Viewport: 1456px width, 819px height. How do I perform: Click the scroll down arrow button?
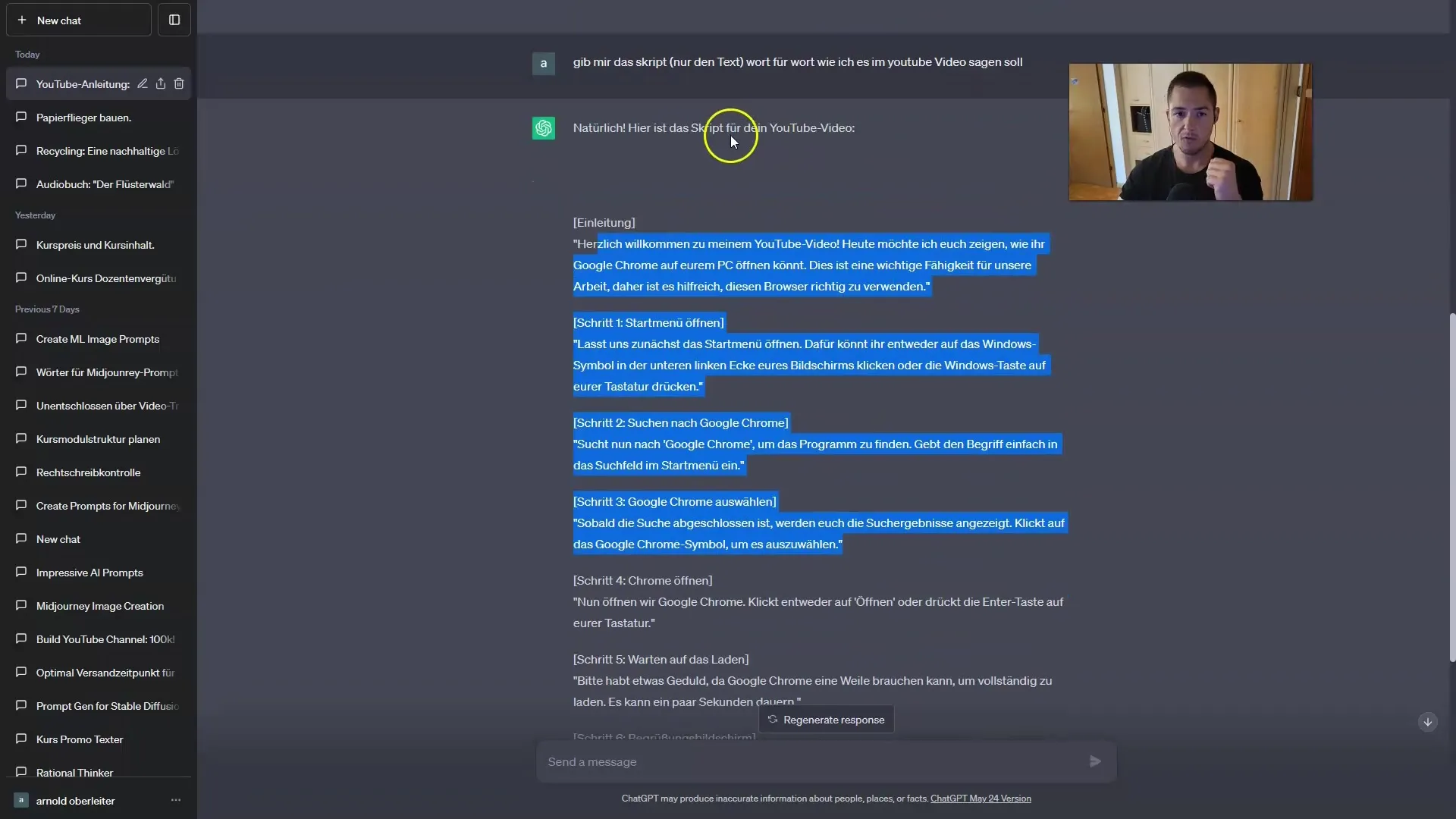coord(1427,722)
